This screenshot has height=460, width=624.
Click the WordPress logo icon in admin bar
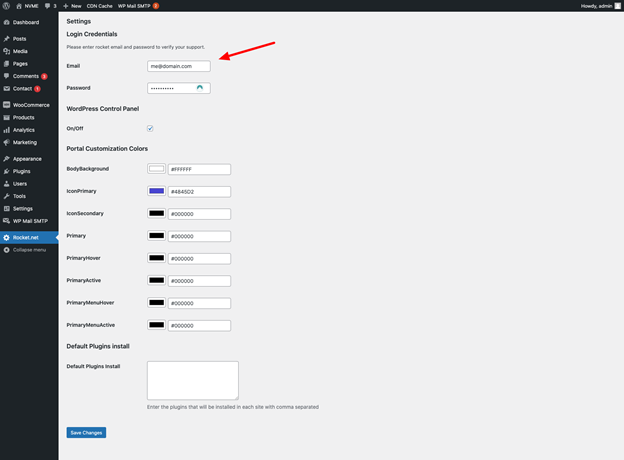[6, 6]
